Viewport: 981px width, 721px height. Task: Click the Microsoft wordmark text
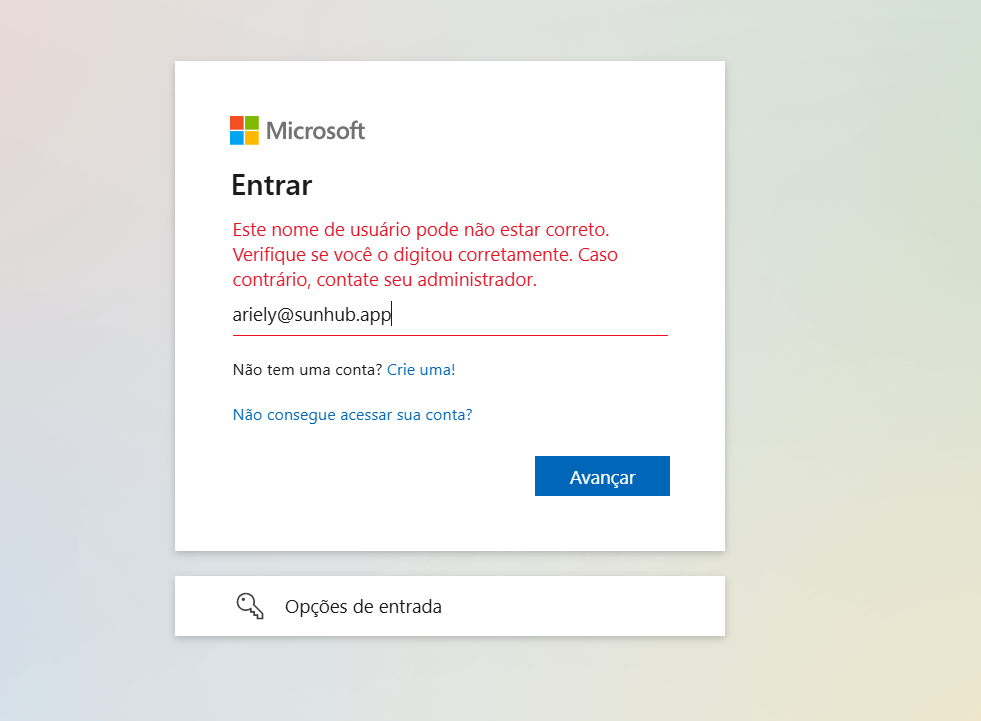tap(315, 131)
